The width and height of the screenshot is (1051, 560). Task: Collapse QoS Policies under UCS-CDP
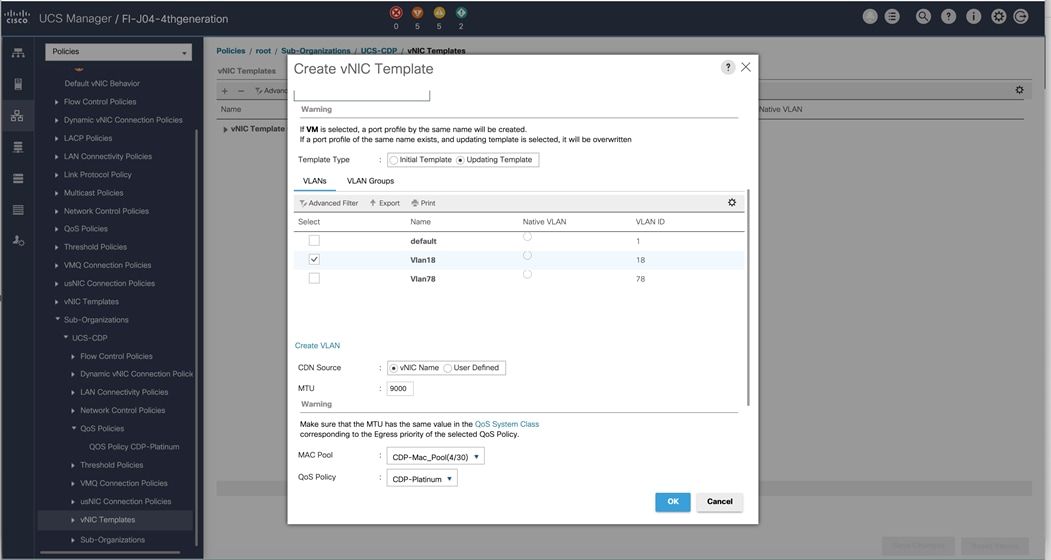point(74,428)
